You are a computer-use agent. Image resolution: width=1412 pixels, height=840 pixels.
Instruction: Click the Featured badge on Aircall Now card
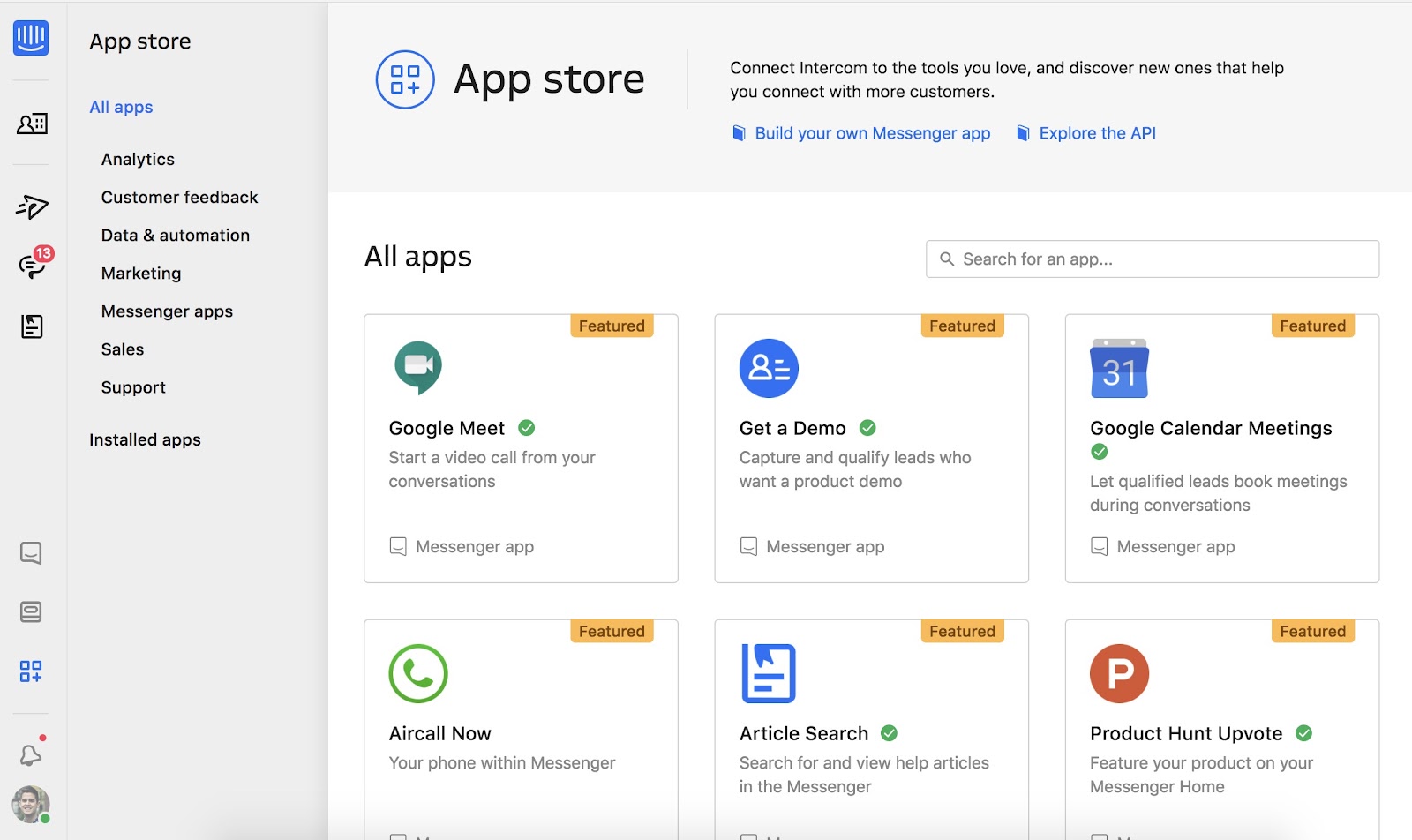click(612, 631)
